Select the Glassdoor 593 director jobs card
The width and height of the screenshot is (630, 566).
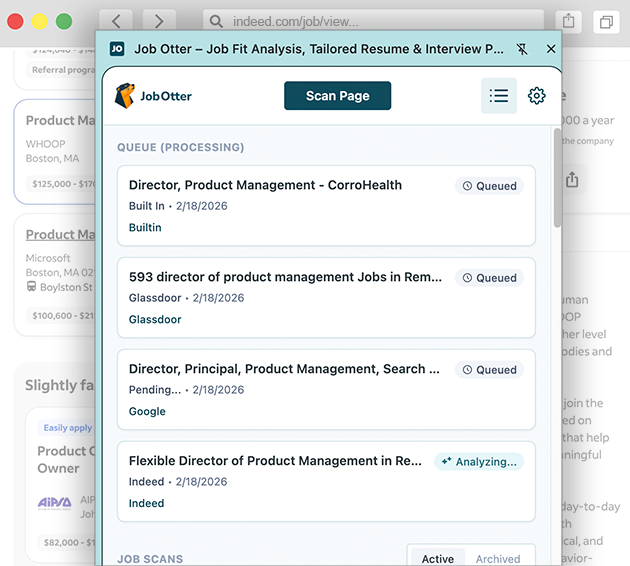(285, 277)
